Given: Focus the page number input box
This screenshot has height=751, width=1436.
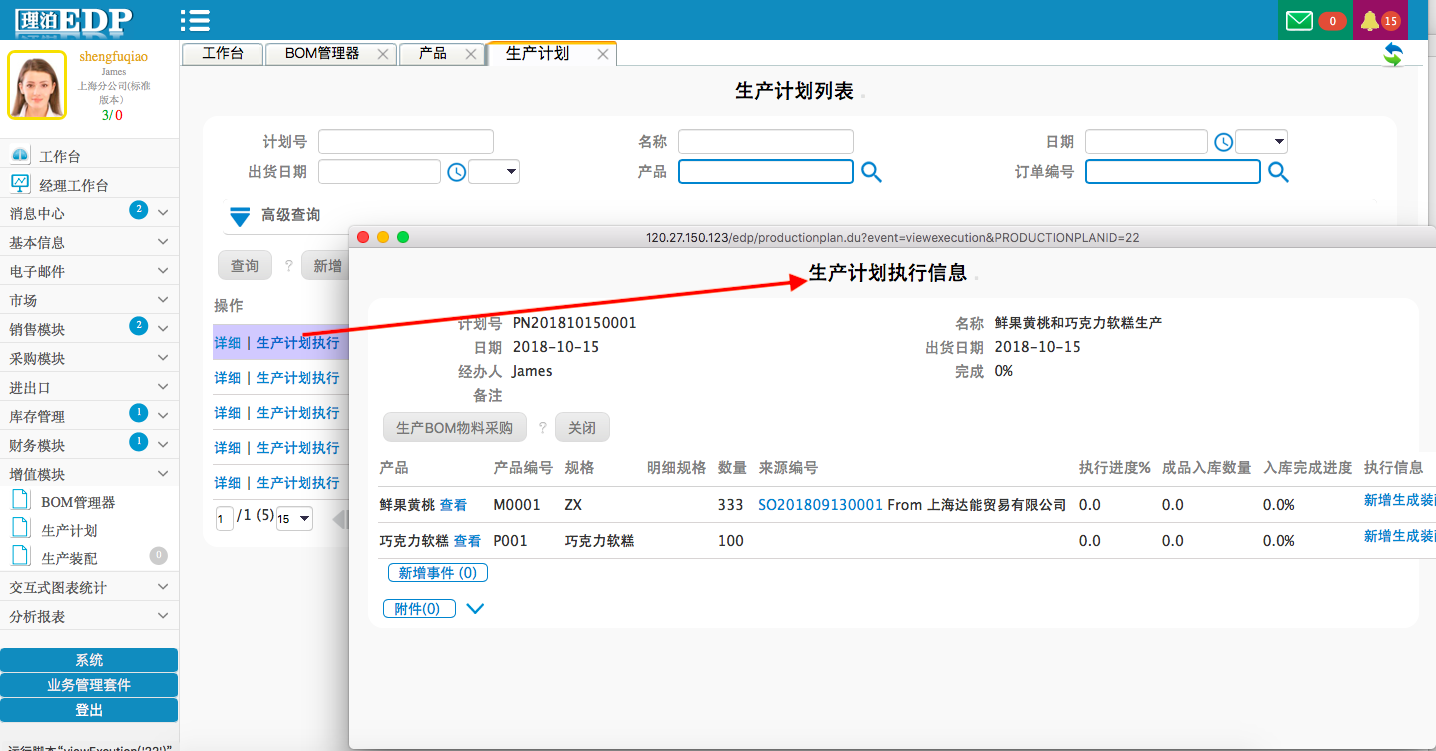Looking at the screenshot, I should 225,519.
